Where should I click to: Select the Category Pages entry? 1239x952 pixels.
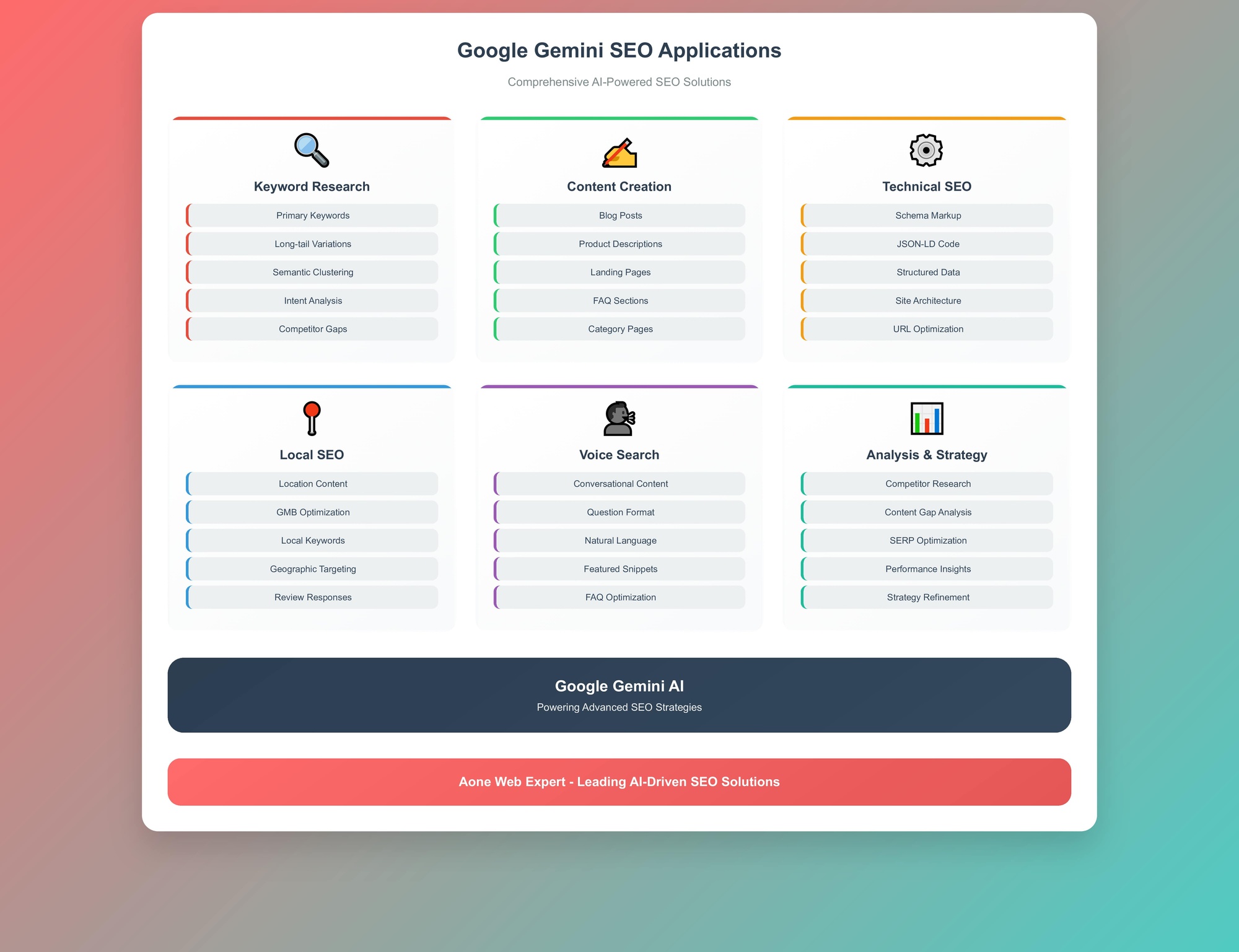click(x=619, y=329)
